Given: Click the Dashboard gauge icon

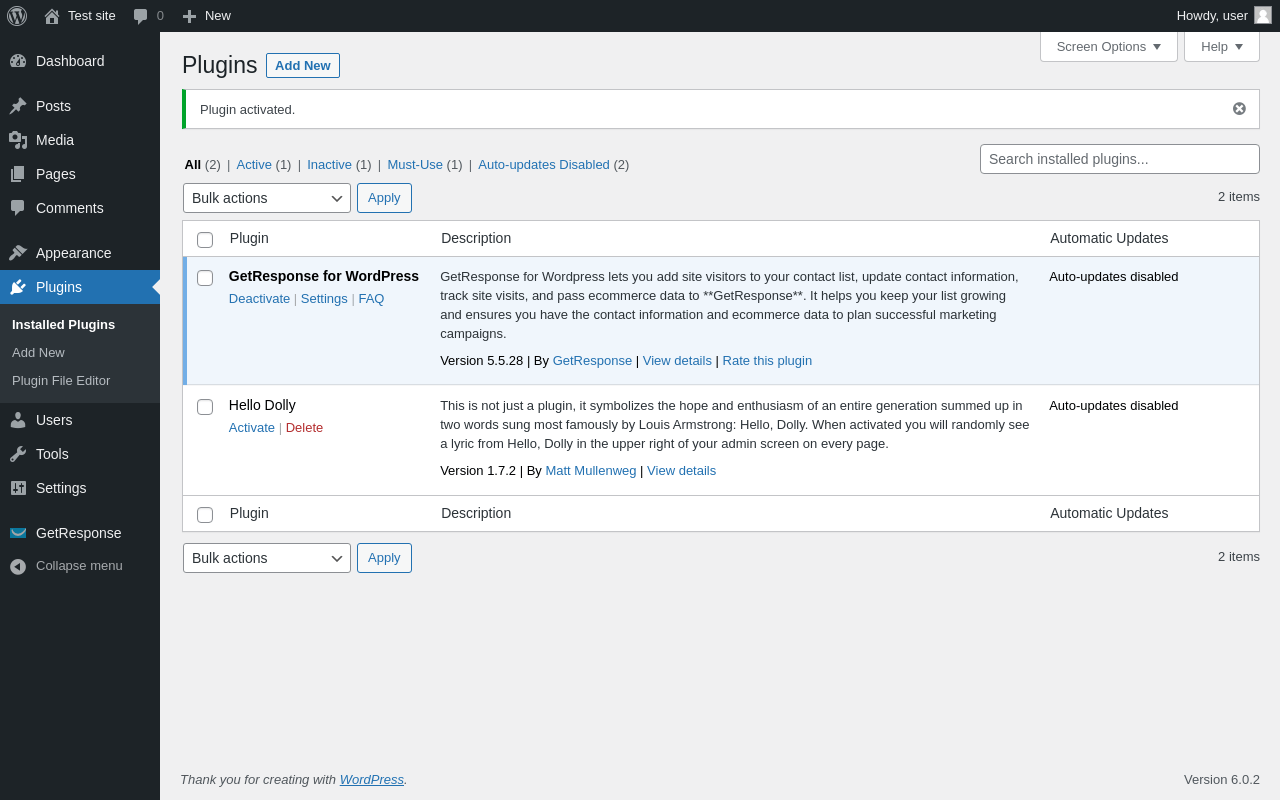Looking at the screenshot, I should click(x=18, y=61).
